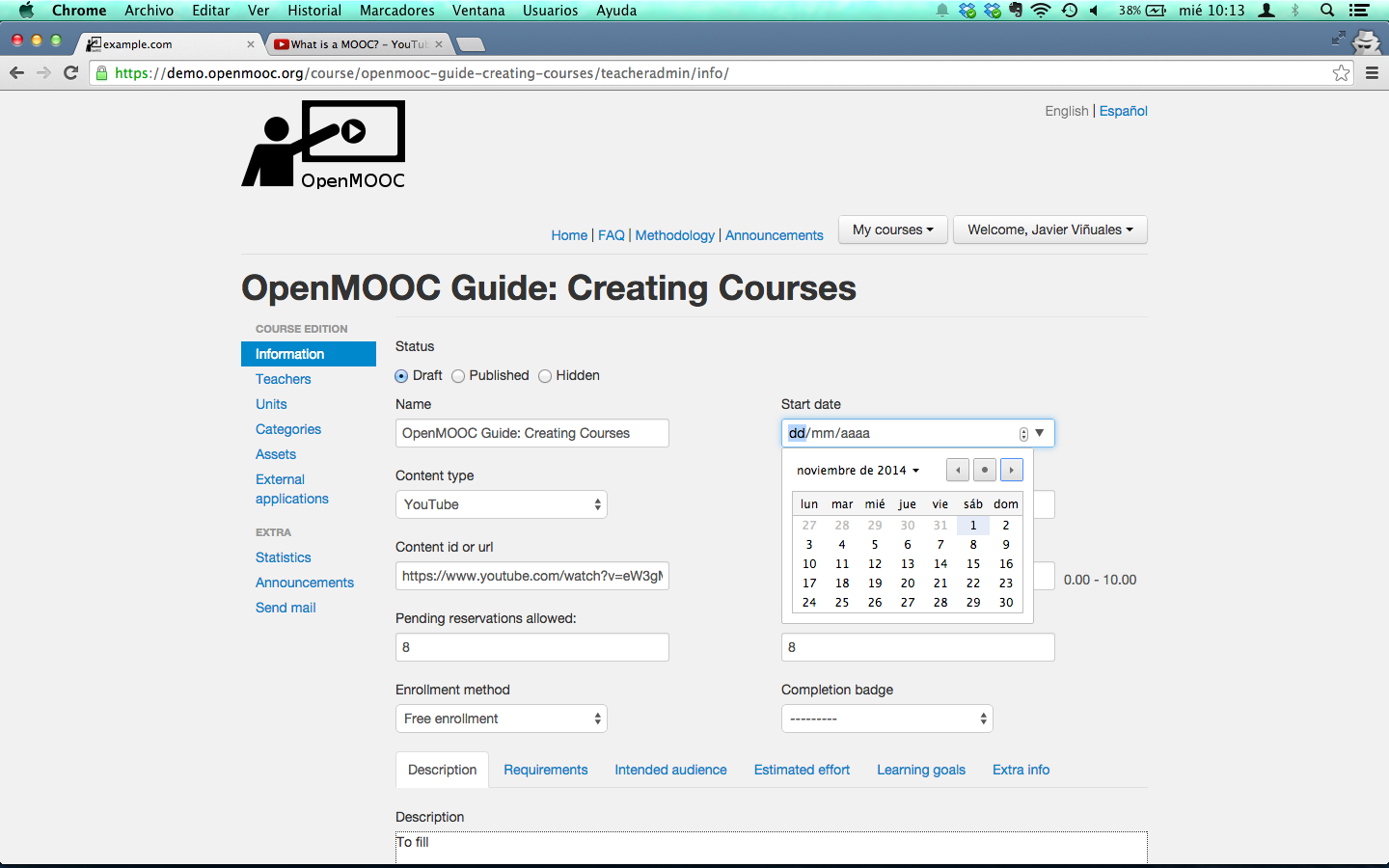This screenshot has height=868, width=1389.
Task: Go back with browser back arrow
Action: click(16, 73)
